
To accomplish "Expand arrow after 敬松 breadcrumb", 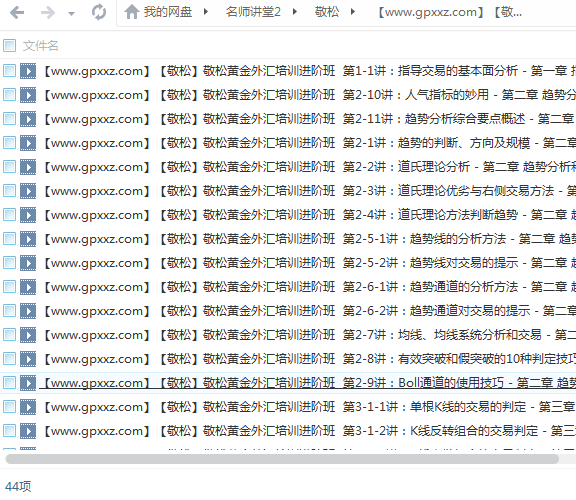I will pos(353,12).
